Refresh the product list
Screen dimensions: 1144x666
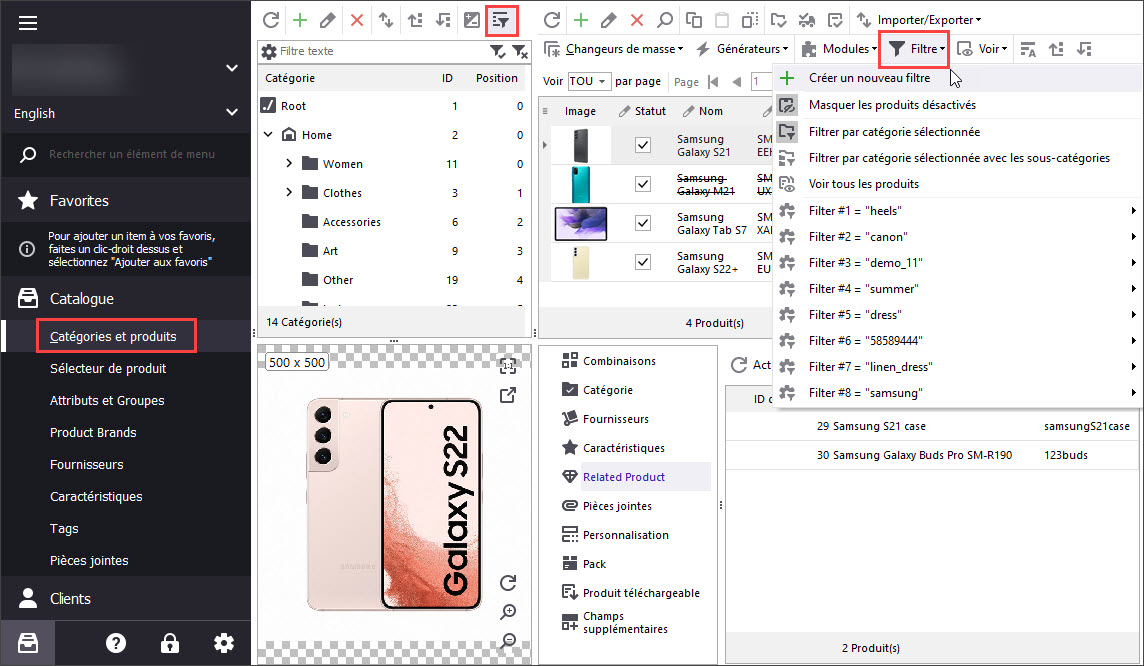552,20
